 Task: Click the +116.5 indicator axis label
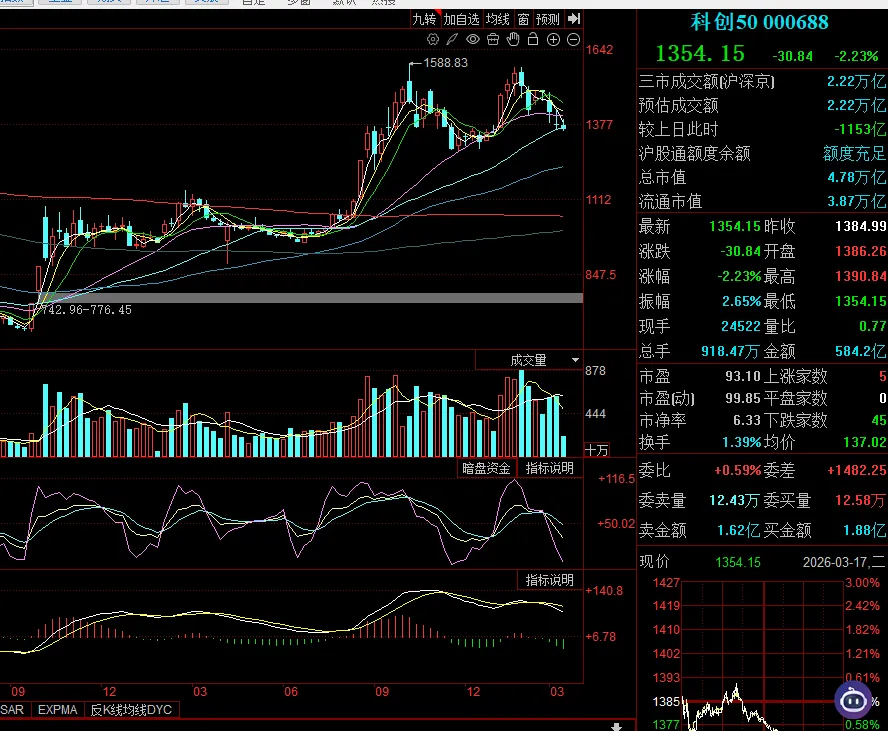click(616, 479)
